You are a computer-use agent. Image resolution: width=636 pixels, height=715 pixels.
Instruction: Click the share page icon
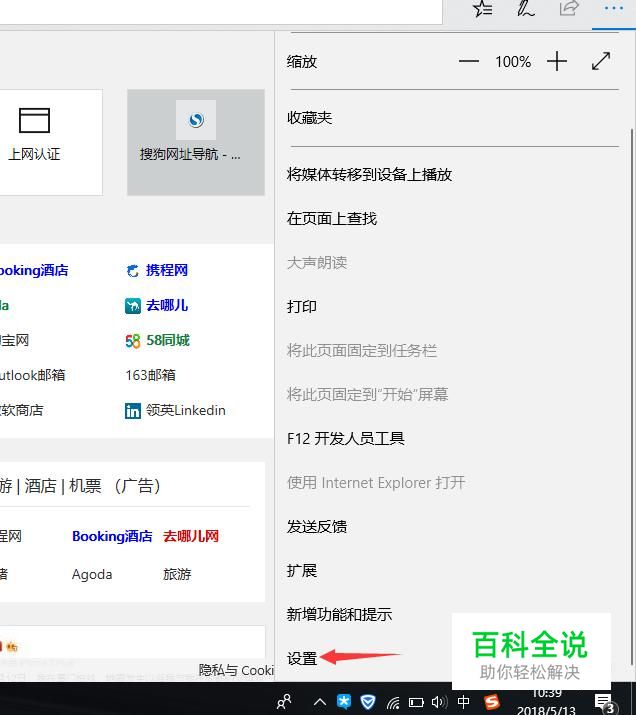(x=569, y=8)
